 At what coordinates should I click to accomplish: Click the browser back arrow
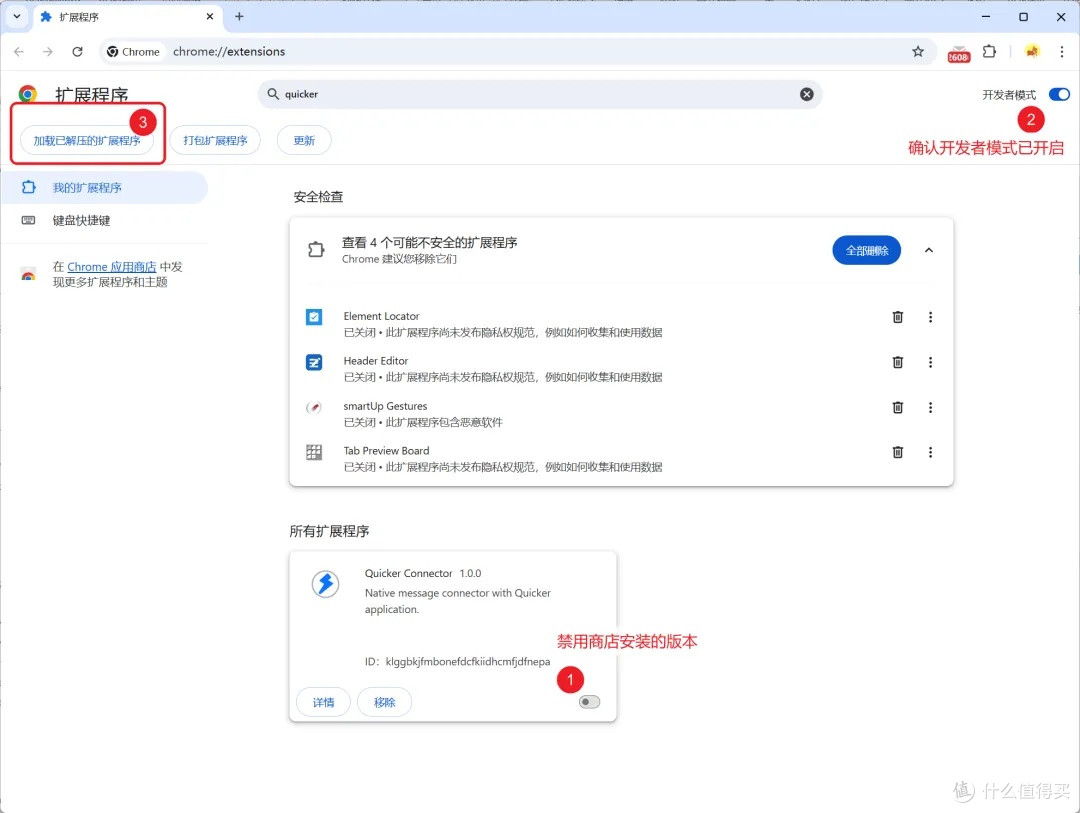[19, 52]
